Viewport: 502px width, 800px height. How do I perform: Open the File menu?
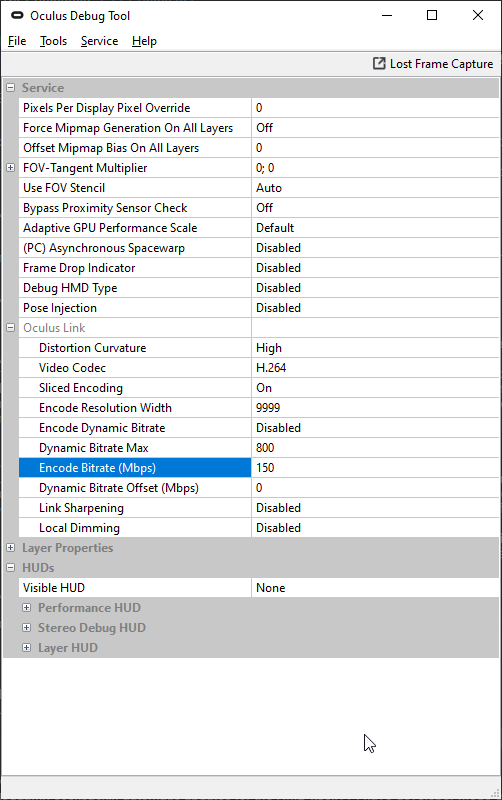click(x=17, y=41)
